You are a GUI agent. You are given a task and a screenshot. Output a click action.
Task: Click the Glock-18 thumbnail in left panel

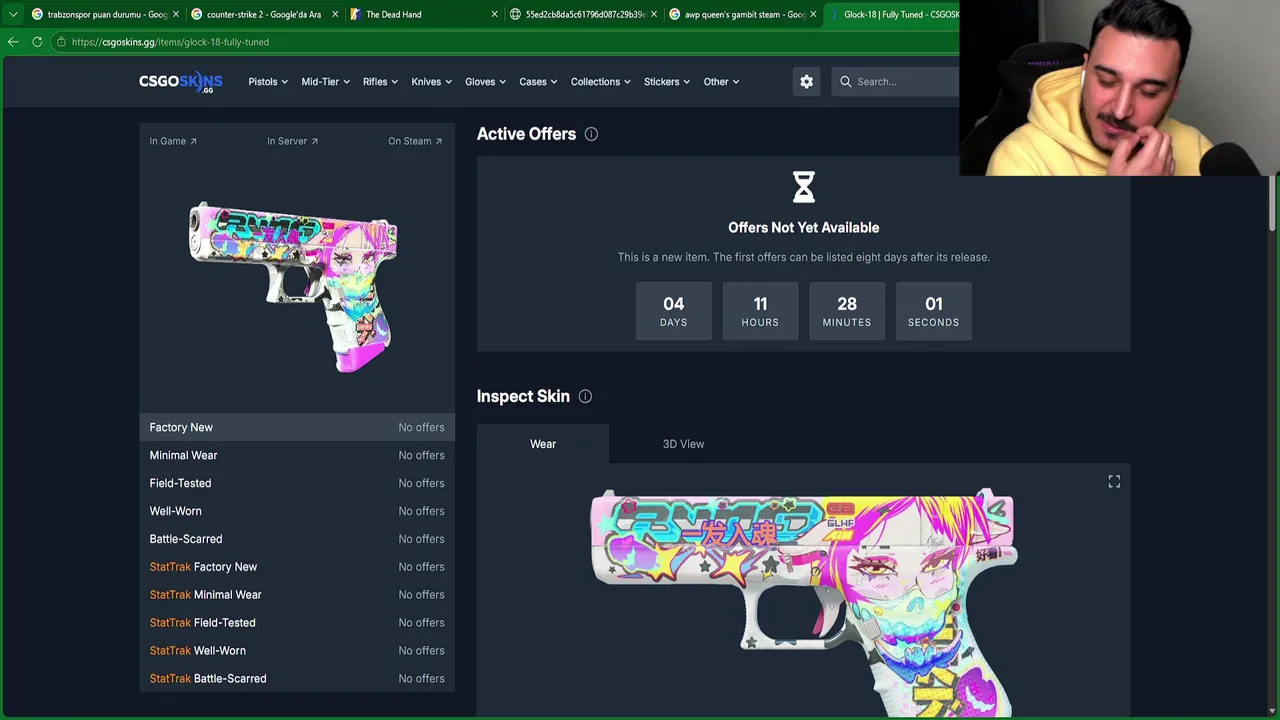click(x=294, y=287)
